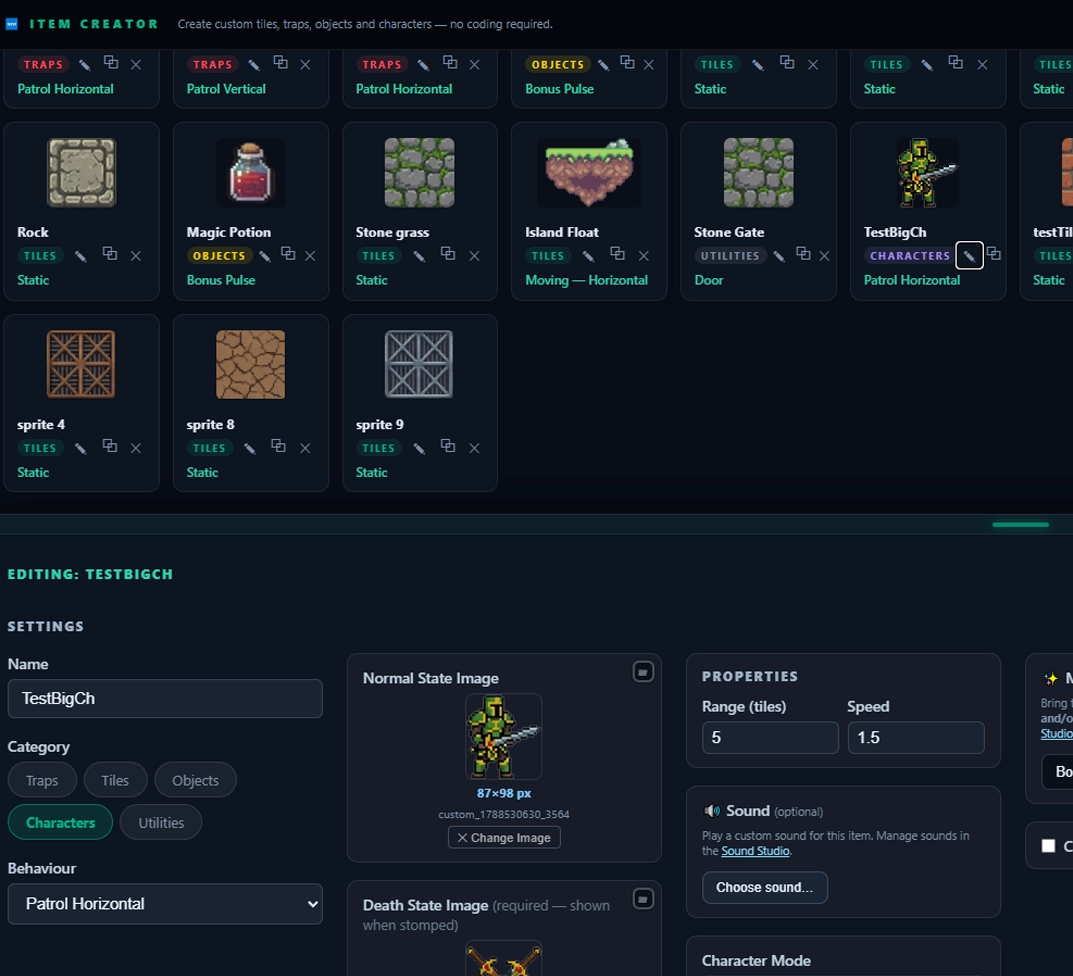
Task: Click Change Image button
Action: pos(504,838)
